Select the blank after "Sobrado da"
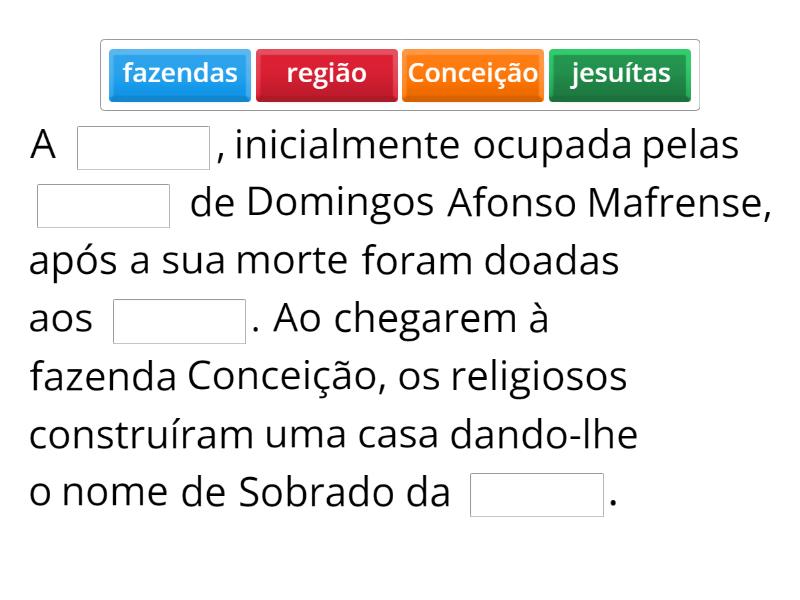Viewport: 800px width, 600px height. pos(537,495)
